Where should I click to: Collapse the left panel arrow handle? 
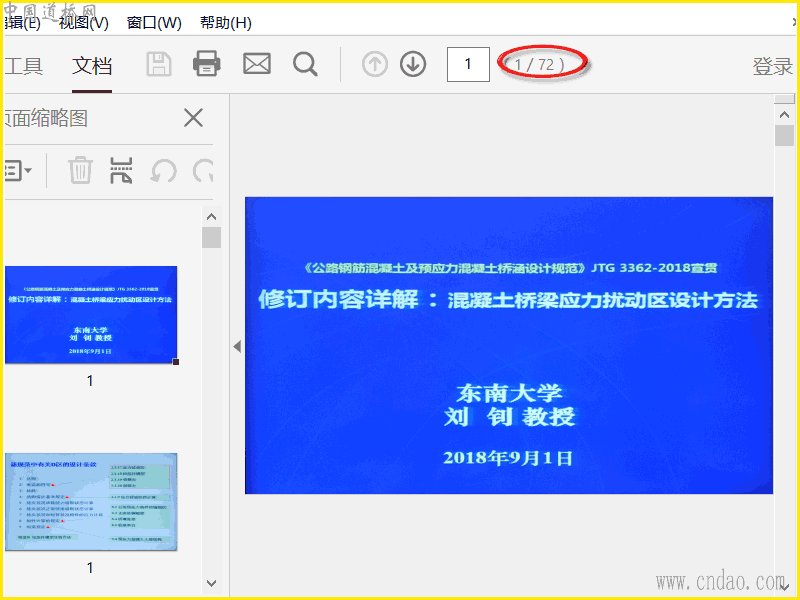[237, 347]
